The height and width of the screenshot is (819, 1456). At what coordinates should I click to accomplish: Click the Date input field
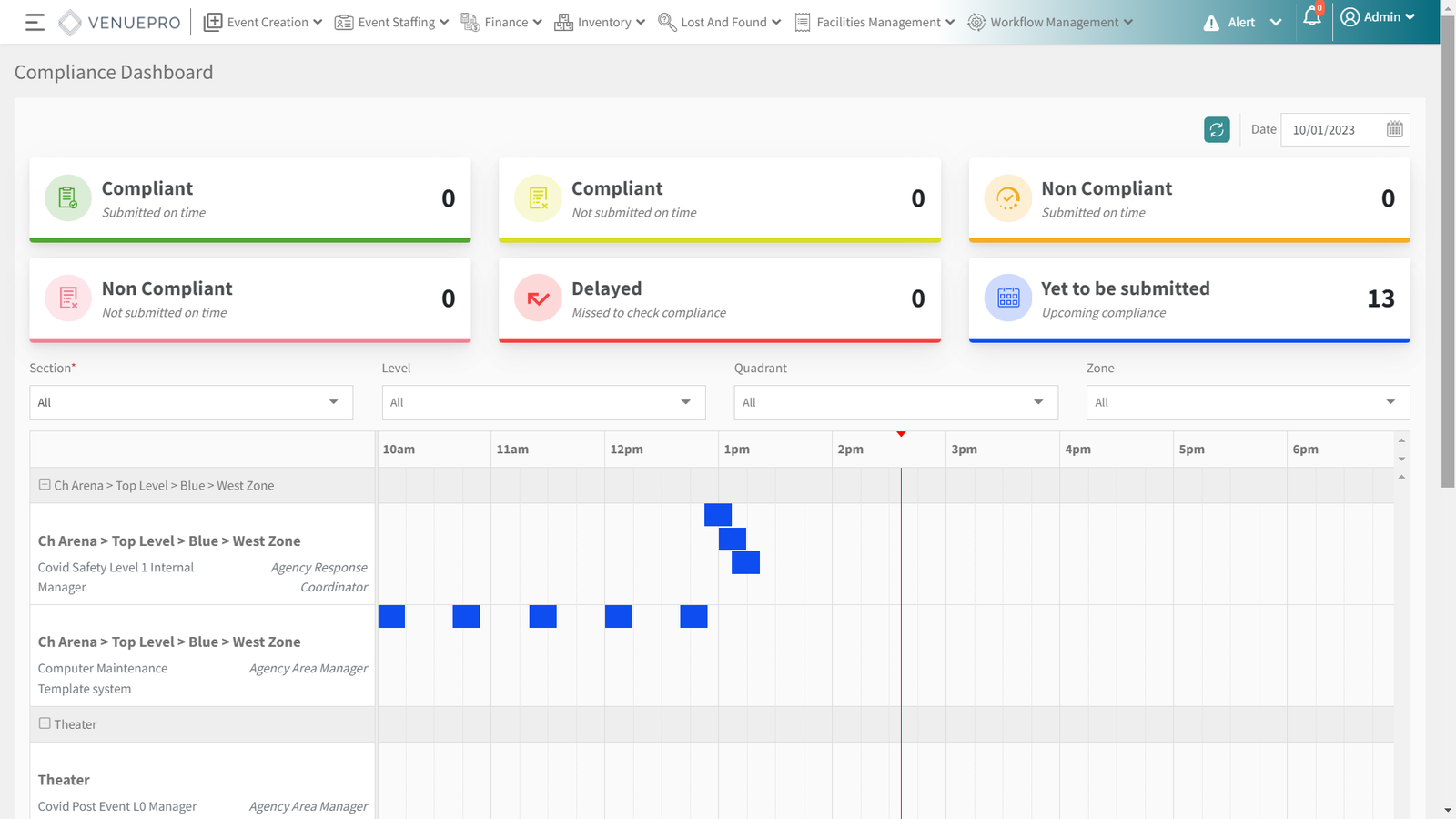(1332, 130)
